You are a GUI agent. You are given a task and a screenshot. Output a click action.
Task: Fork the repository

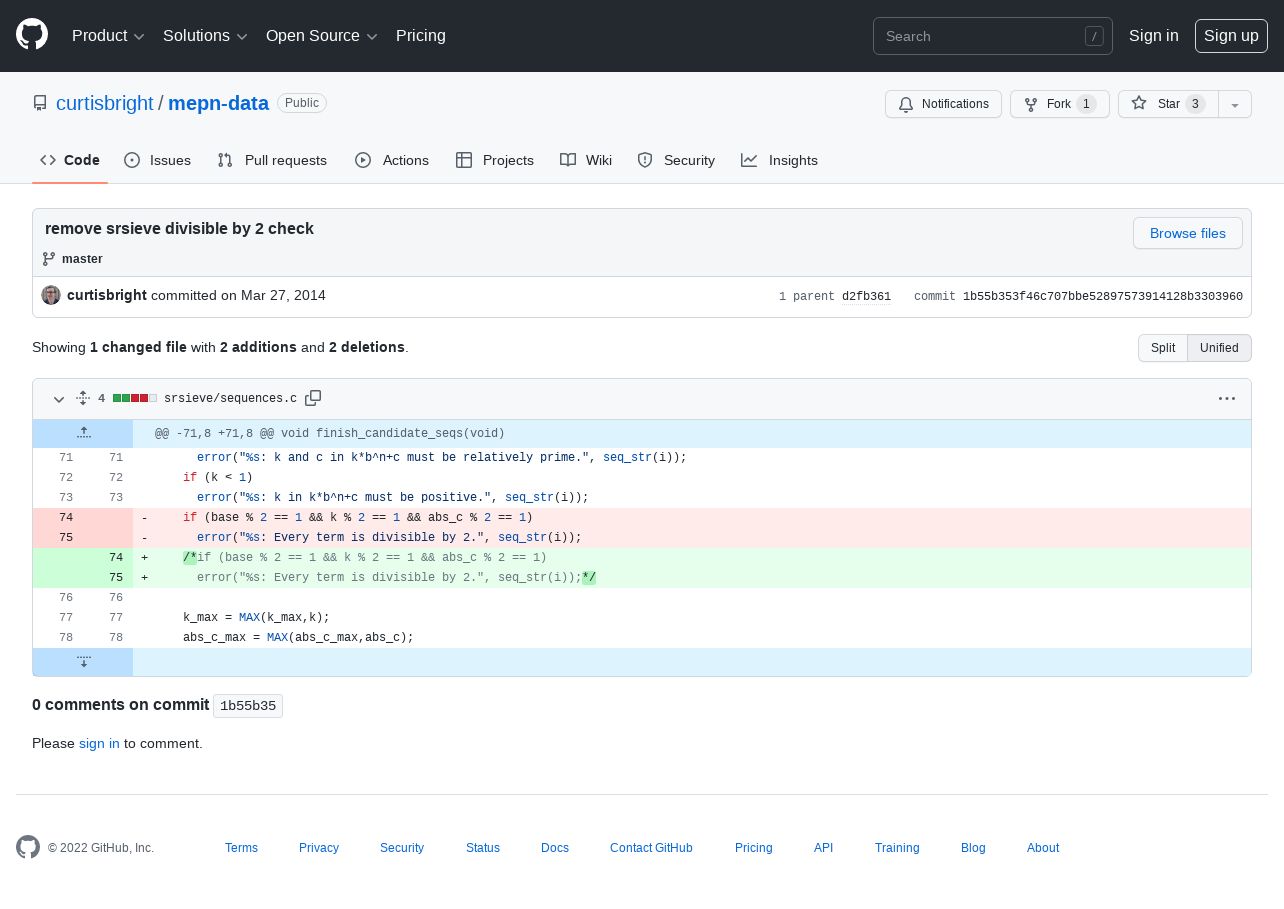click(1059, 104)
